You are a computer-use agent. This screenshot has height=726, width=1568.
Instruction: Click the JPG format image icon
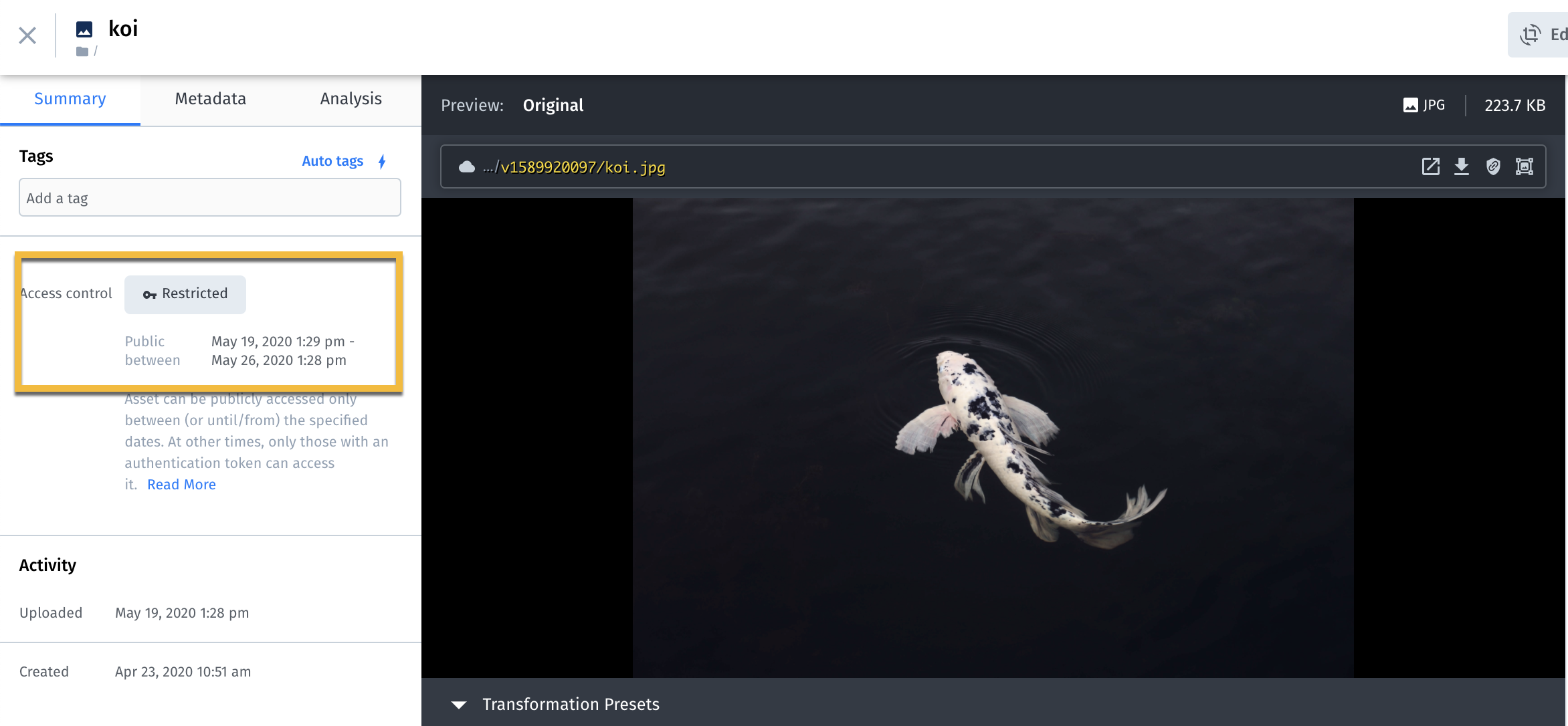coord(1410,106)
